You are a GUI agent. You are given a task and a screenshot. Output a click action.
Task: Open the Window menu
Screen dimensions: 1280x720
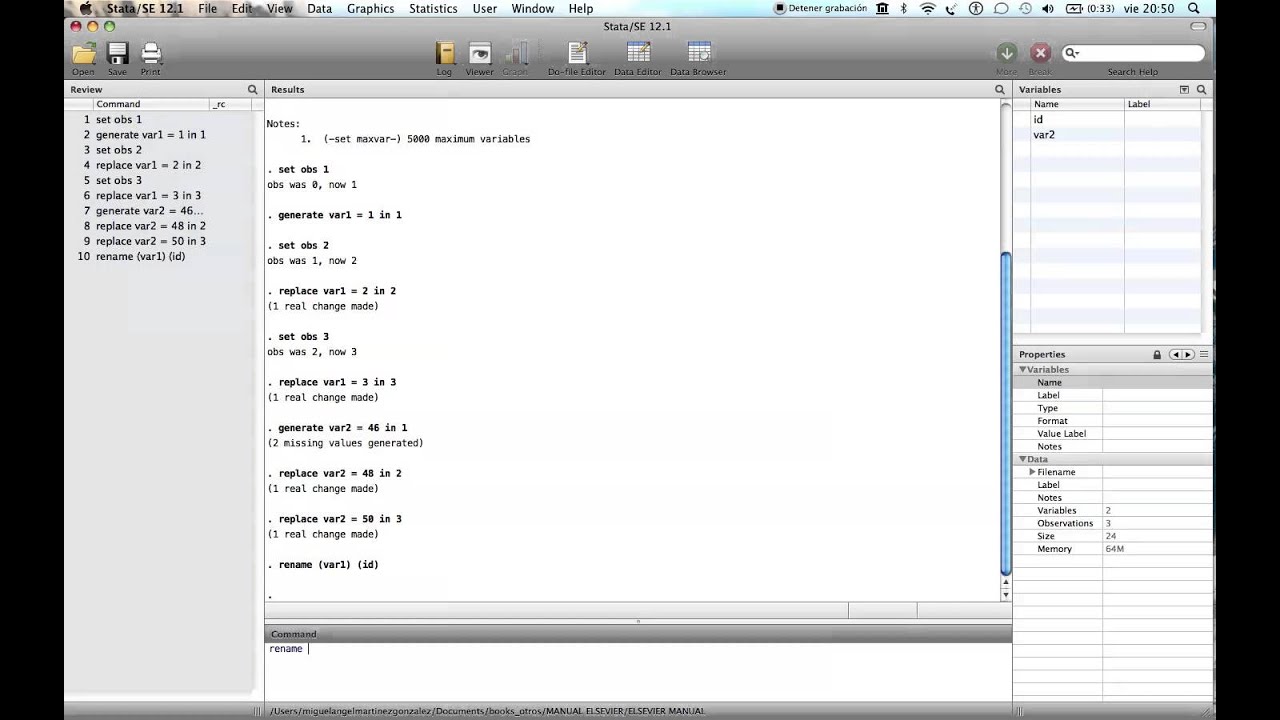(x=533, y=8)
